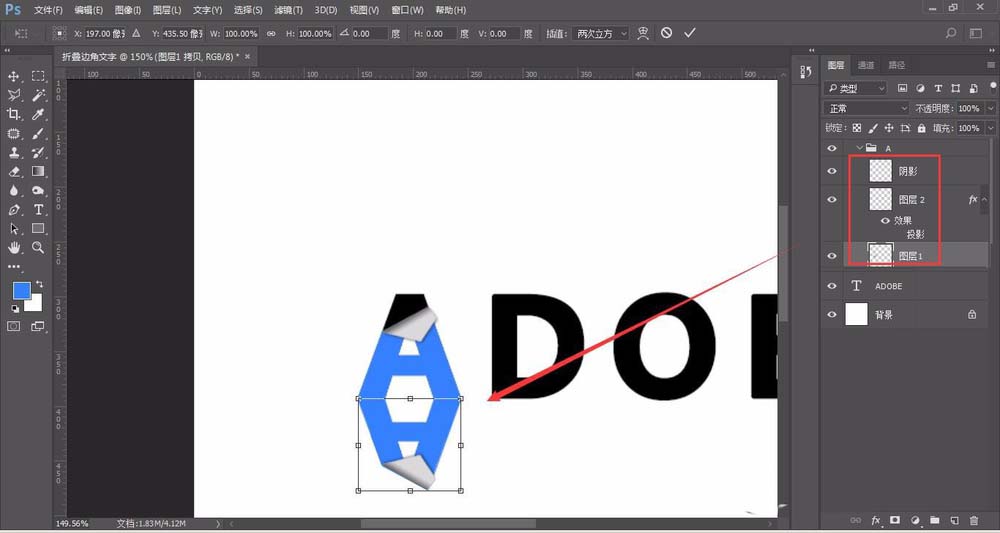
Task: Select the Brush tool
Action: [x=38, y=133]
